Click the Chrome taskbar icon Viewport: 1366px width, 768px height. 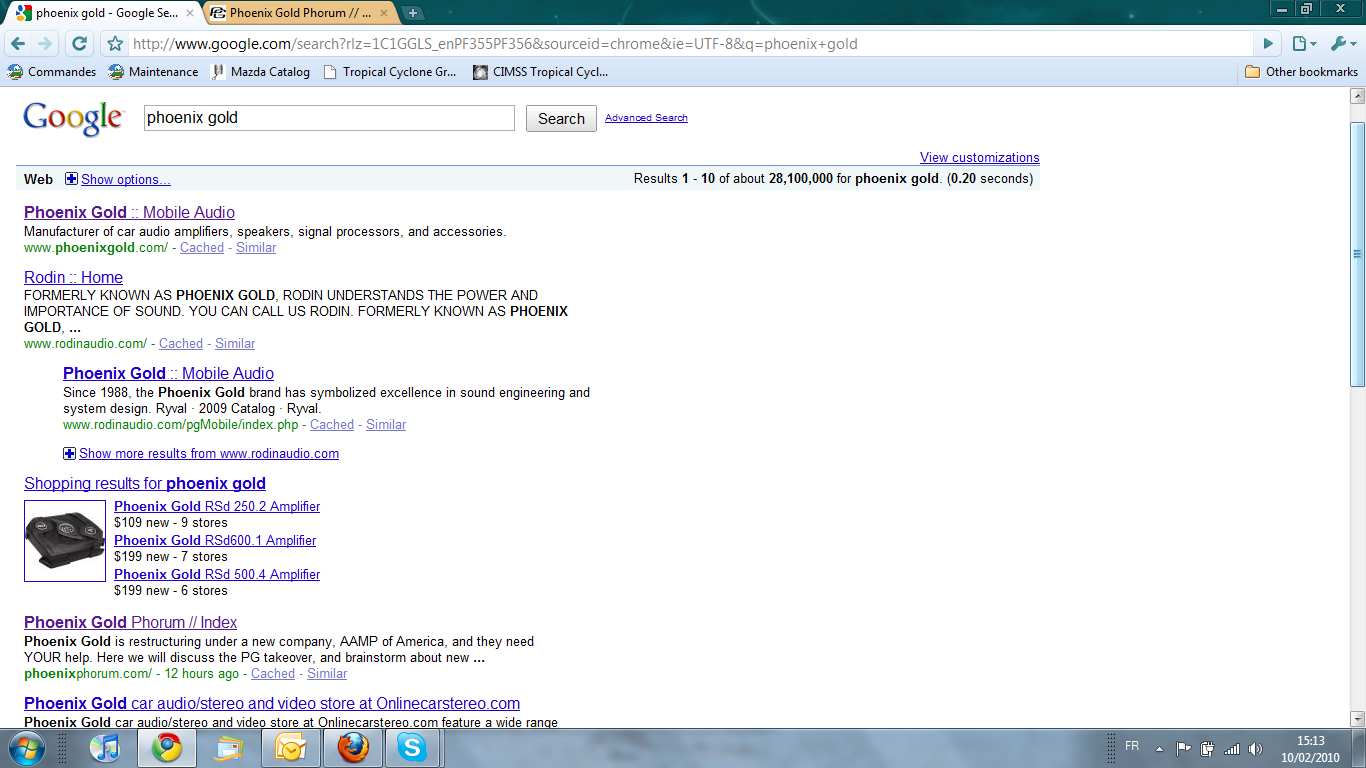[x=166, y=748]
